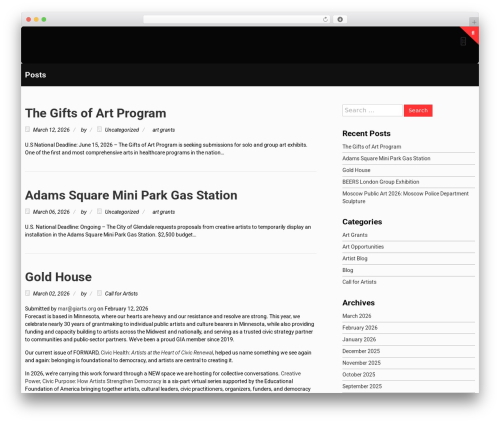Screen dimensions: 500x423
Task: Click date icon beside March 12, 2026
Action: [27, 129]
